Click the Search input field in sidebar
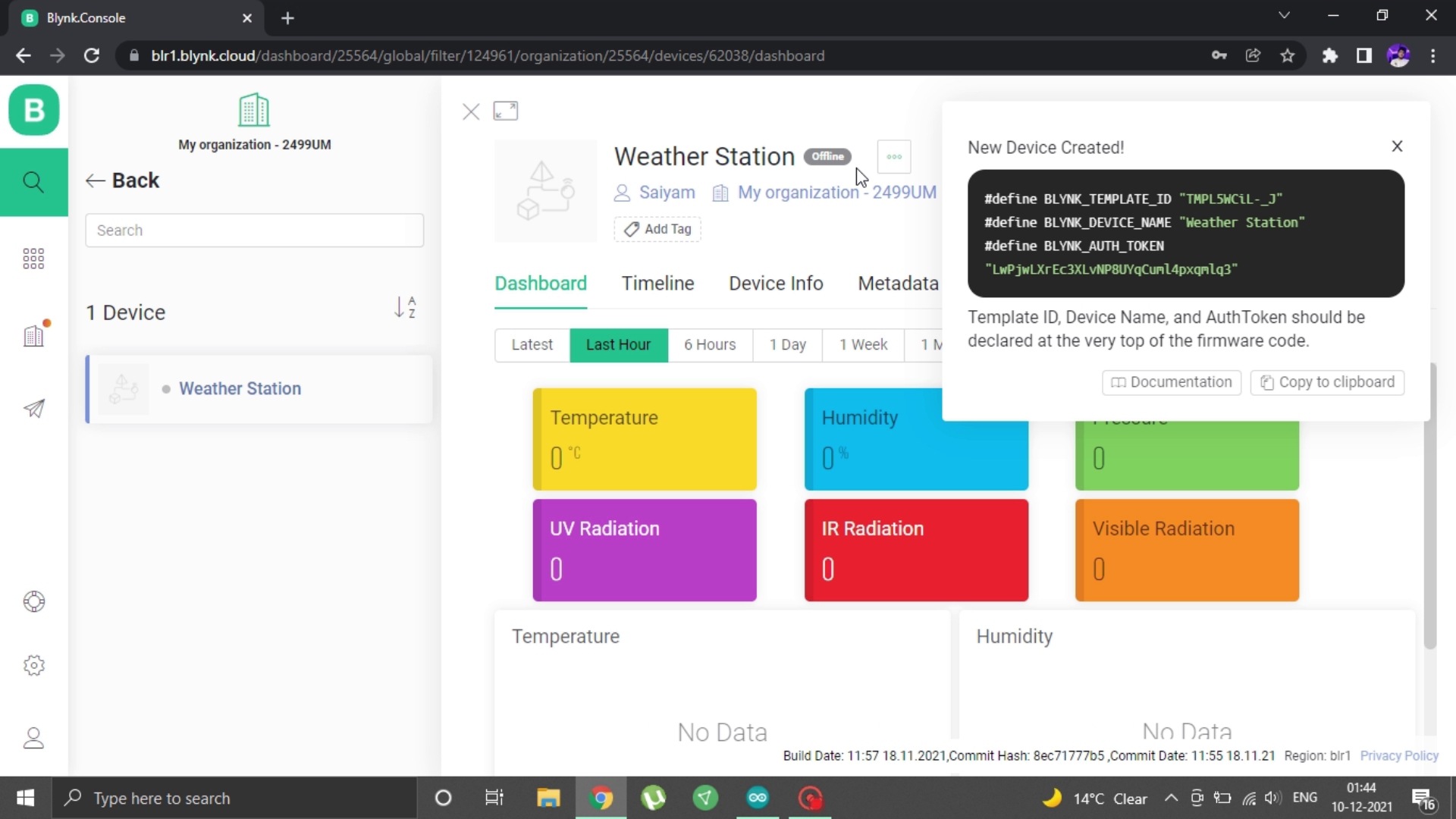The height and width of the screenshot is (819, 1456). pos(254,230)
